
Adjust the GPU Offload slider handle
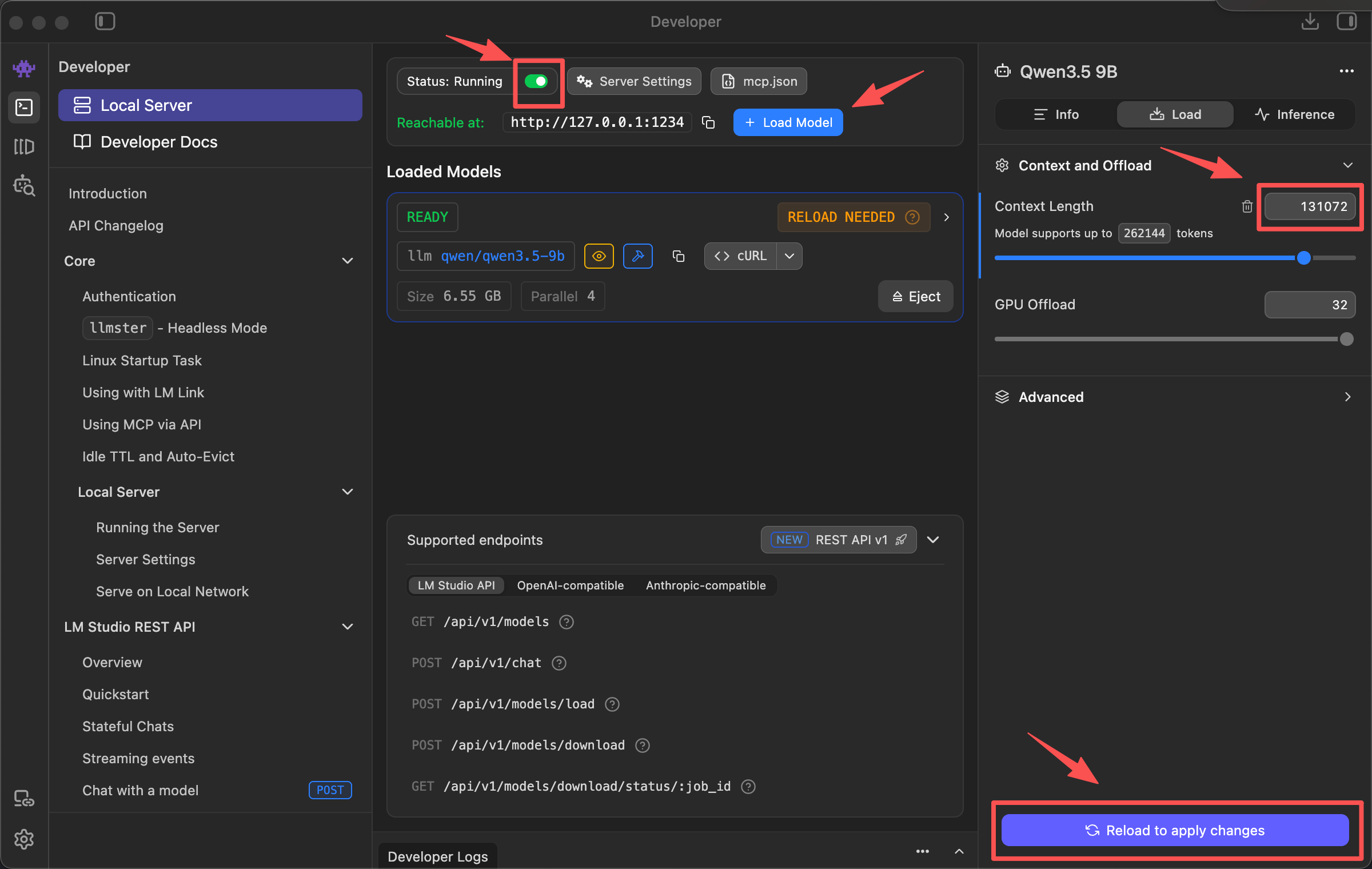pos(1346,339)
